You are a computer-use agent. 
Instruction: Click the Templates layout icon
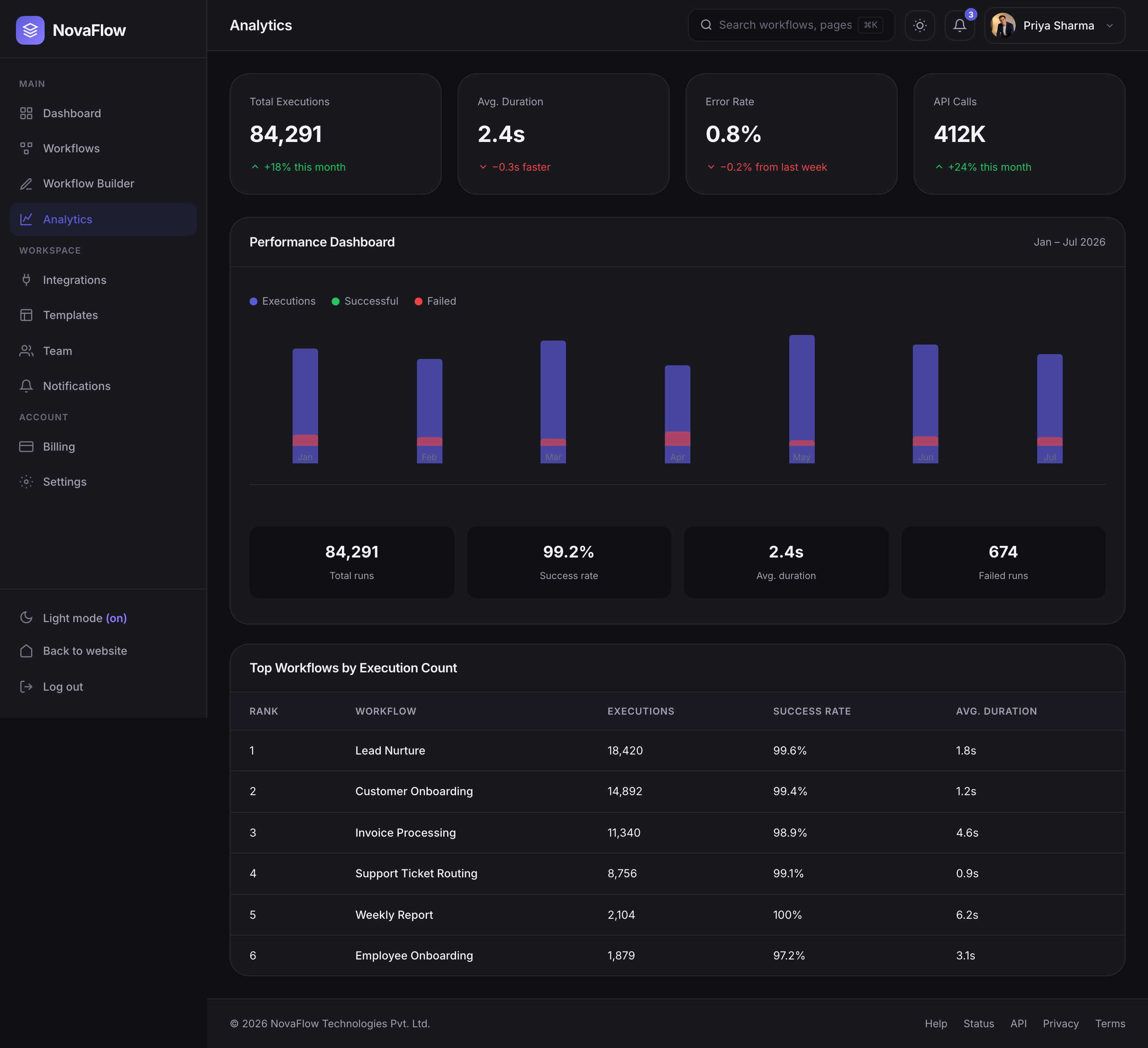pyautogui.click(x=26, y=315)
